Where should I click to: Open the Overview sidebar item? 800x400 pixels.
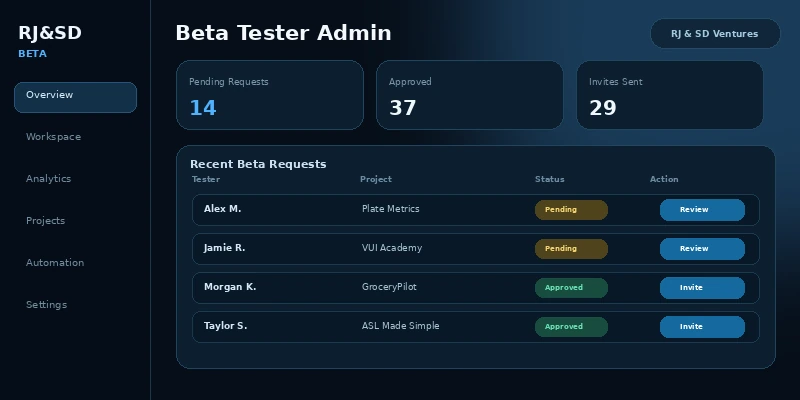tap(76, 97)
